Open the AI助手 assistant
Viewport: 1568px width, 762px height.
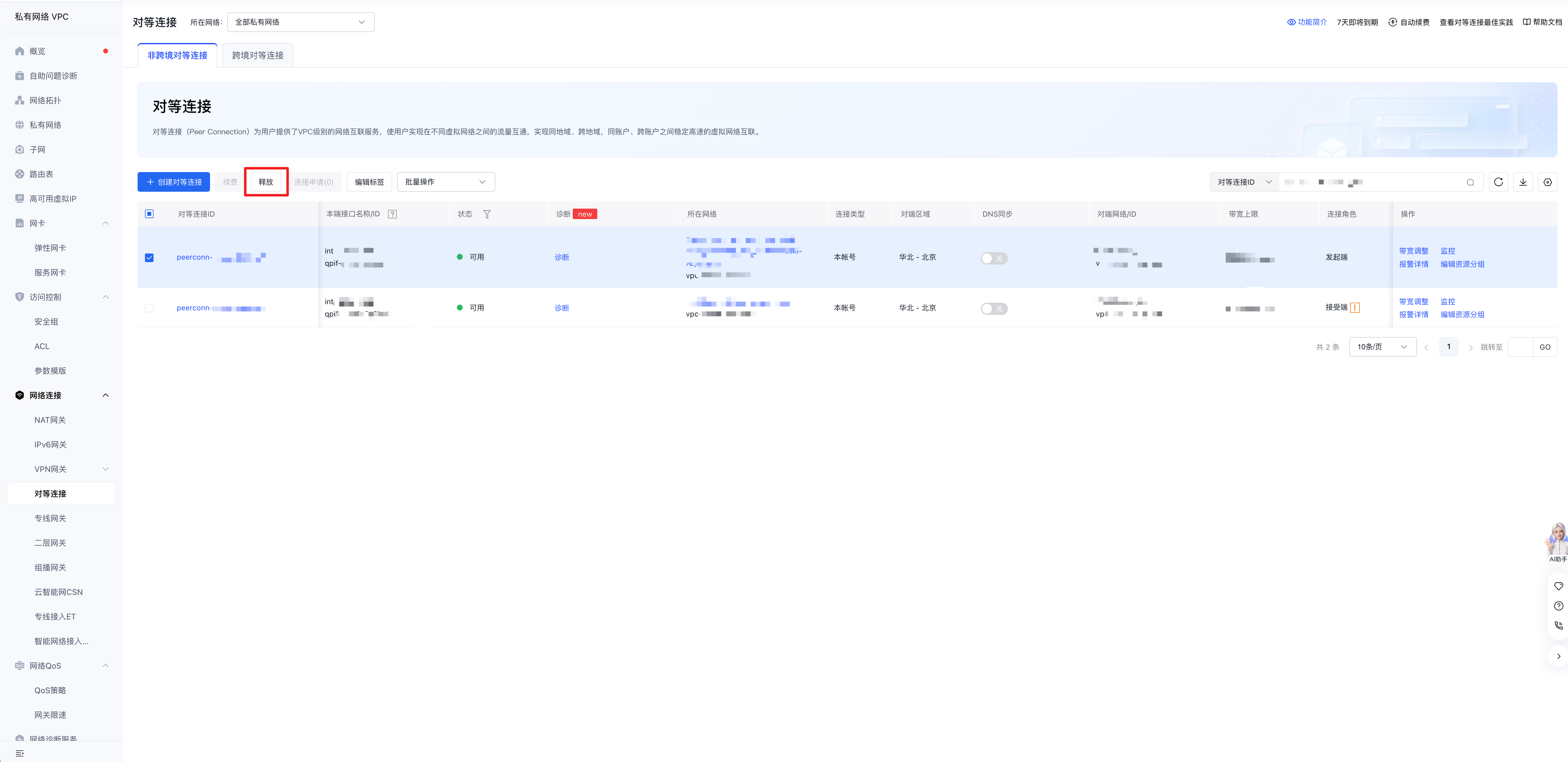[x=1557, y=543]
